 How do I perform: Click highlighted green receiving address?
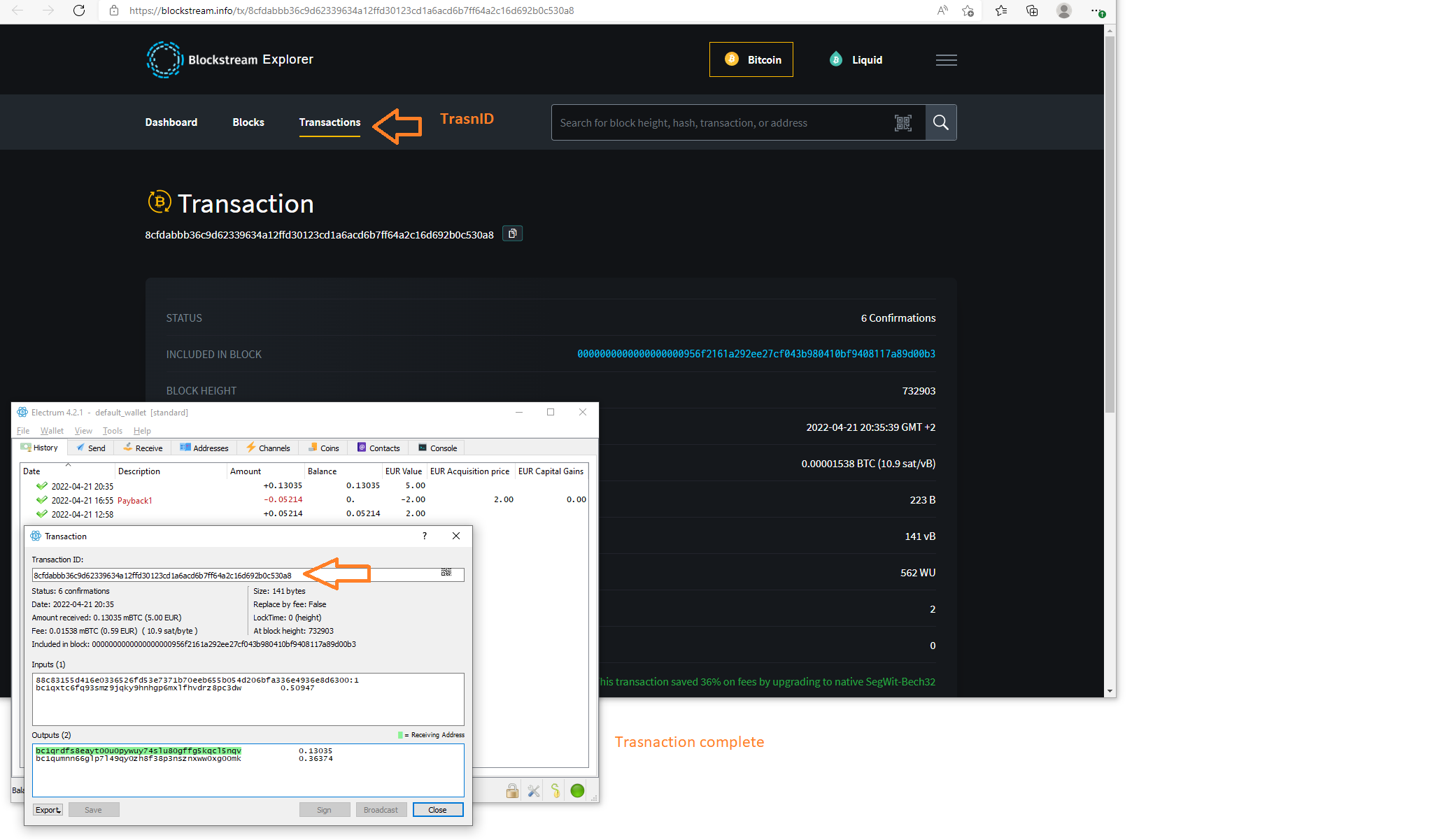(x=139, y=750)
